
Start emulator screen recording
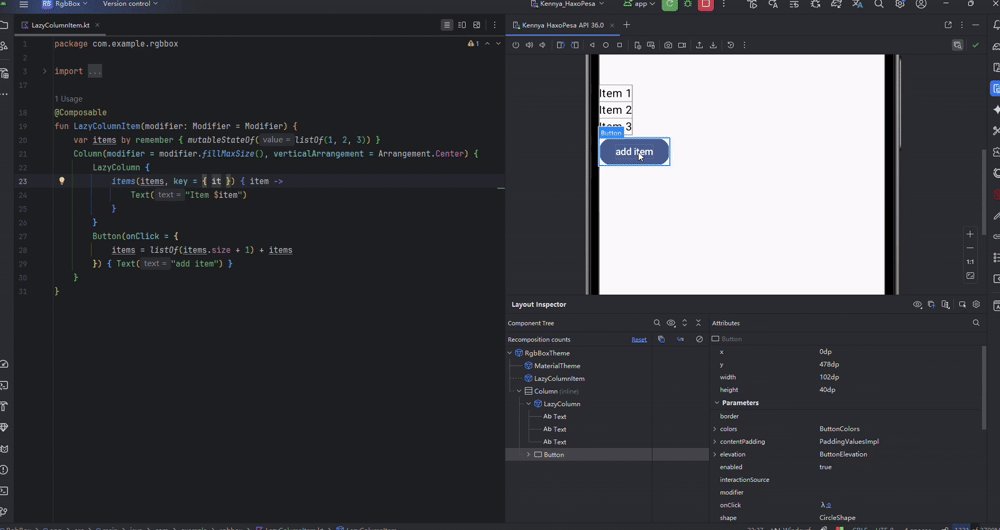click(682, 45)
